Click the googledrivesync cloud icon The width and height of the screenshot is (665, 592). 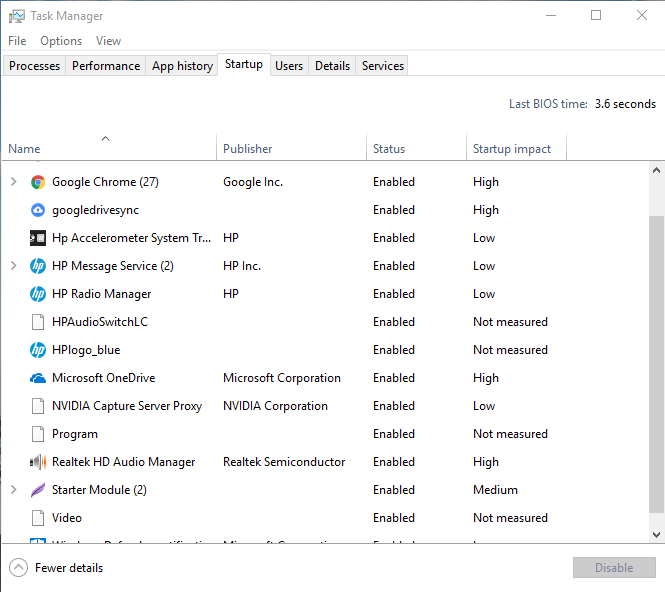pos(38,210)
